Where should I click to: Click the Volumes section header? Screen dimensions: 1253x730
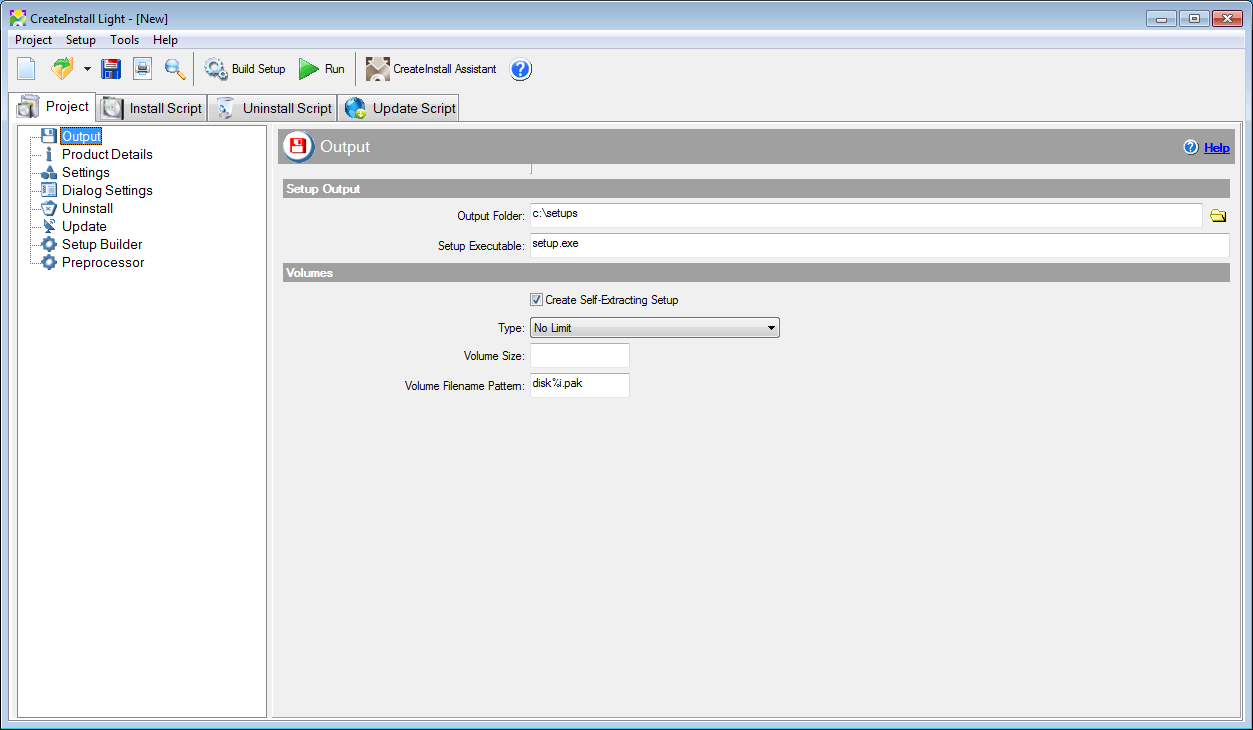coord(754,272)
